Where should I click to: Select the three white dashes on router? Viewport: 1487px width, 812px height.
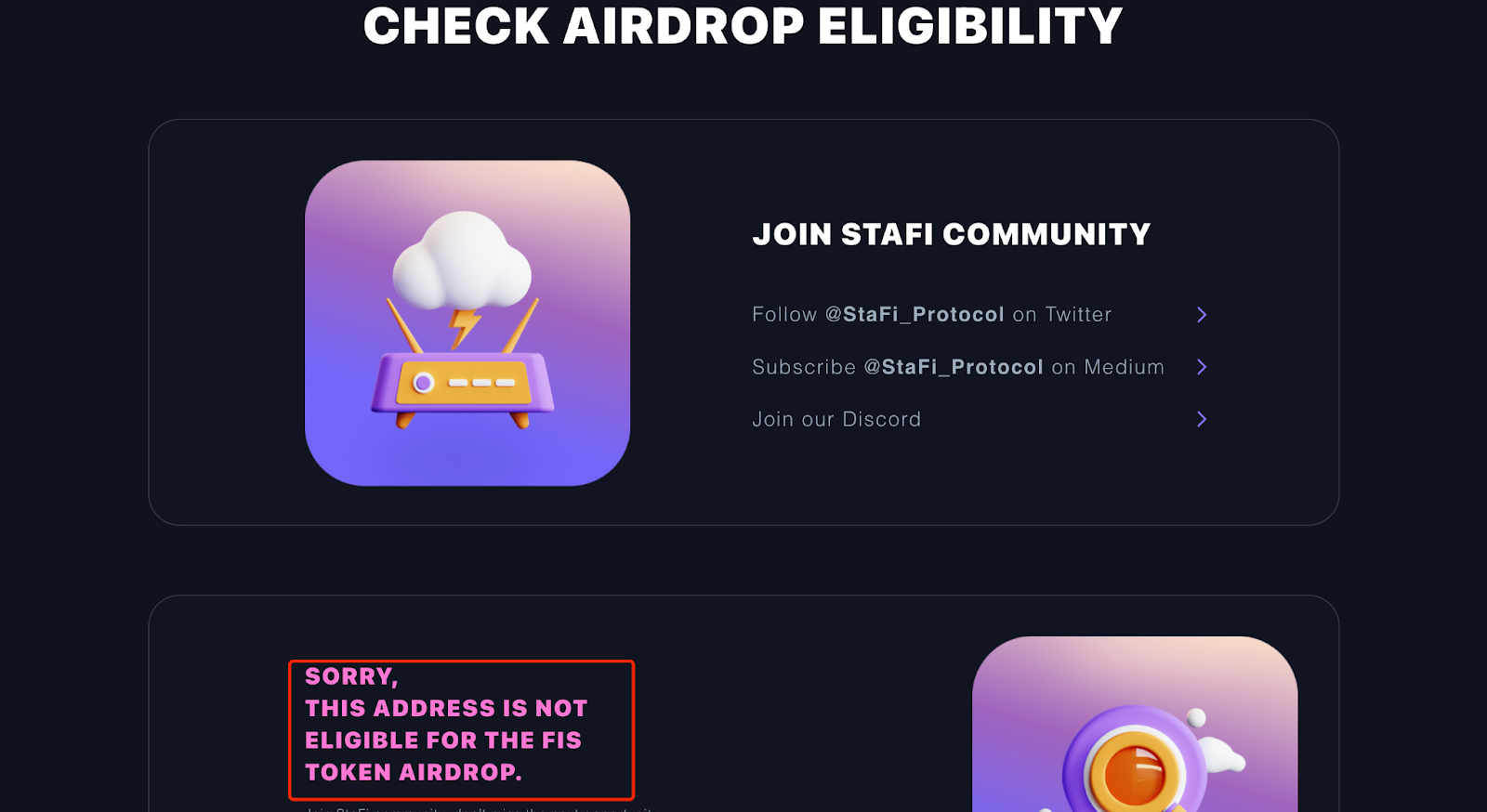tap(481, 383)
